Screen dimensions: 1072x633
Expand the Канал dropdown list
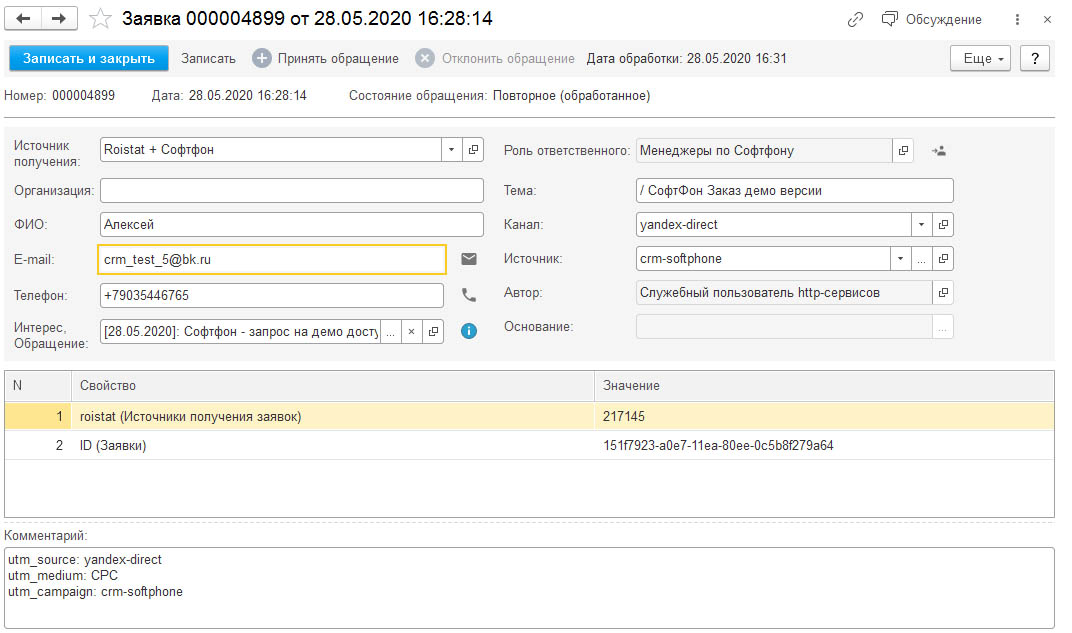coord(921,224)
